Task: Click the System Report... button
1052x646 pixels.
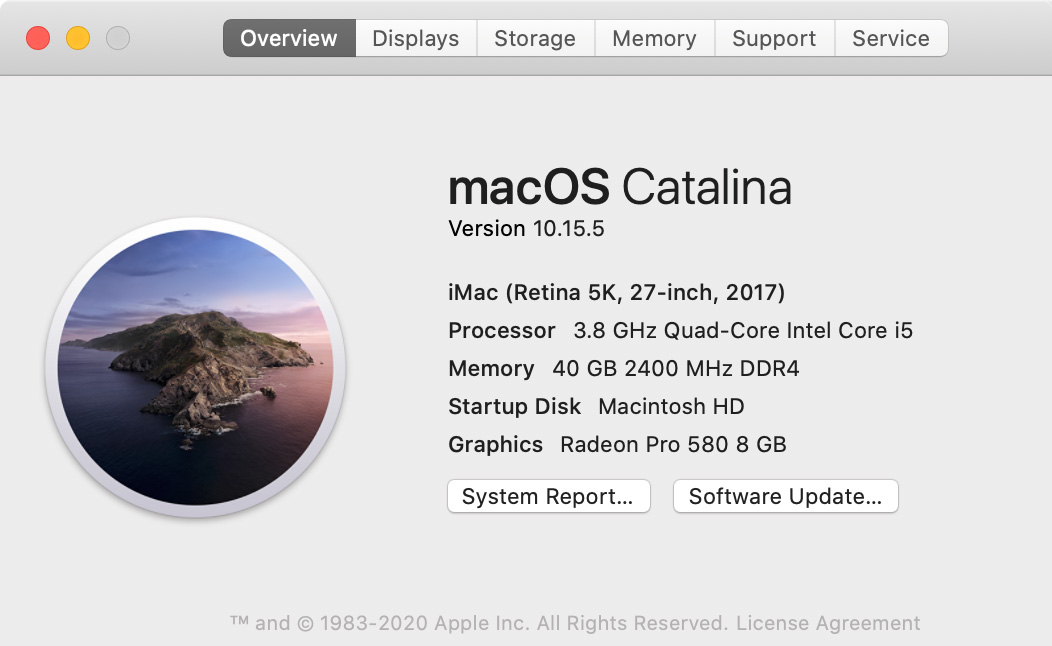Action: click(x=549, y=496)
